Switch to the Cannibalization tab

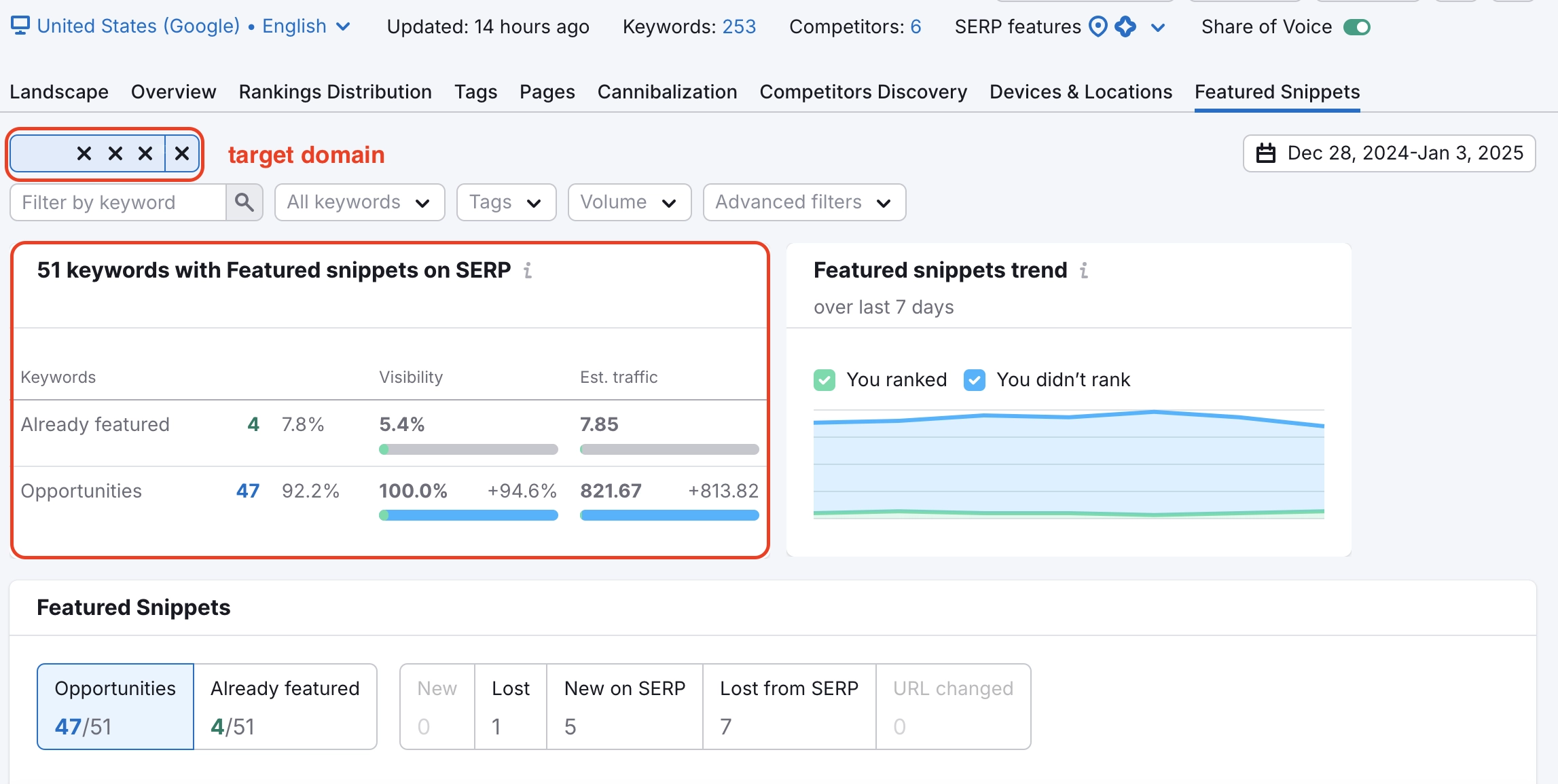(667, 92)
